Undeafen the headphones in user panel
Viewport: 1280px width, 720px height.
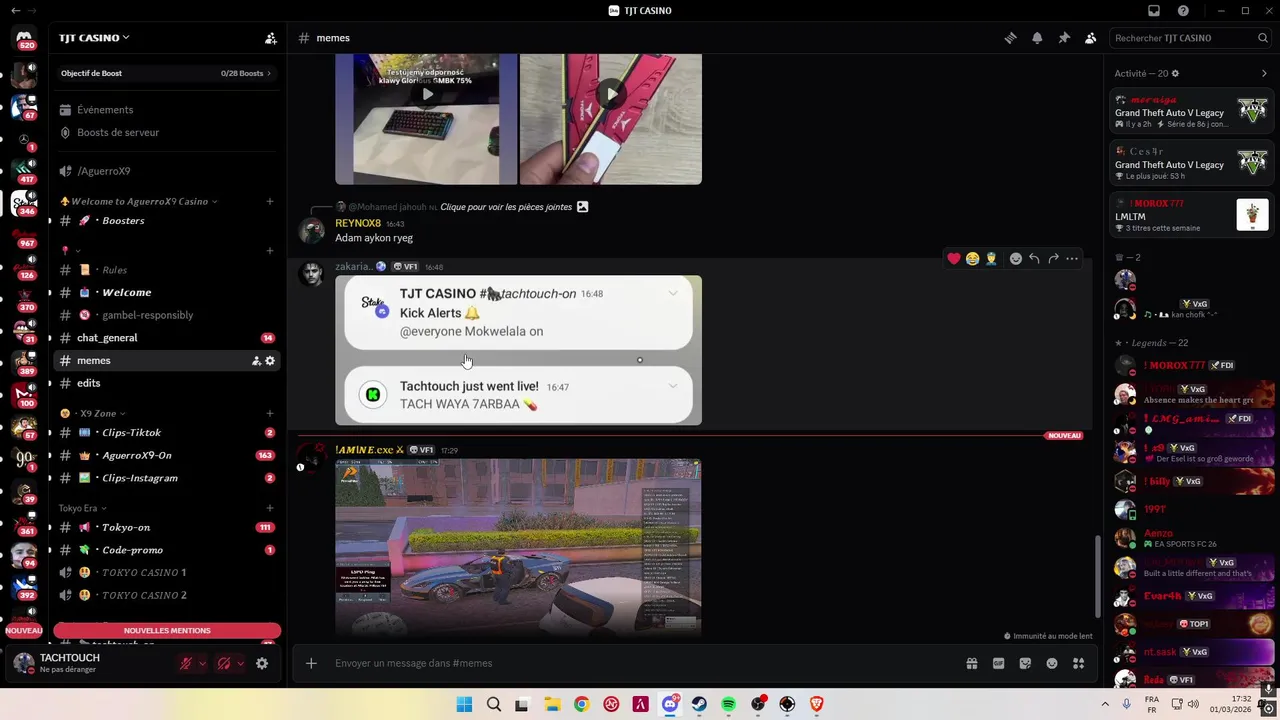pyautogui.click(x=224, y=663)
